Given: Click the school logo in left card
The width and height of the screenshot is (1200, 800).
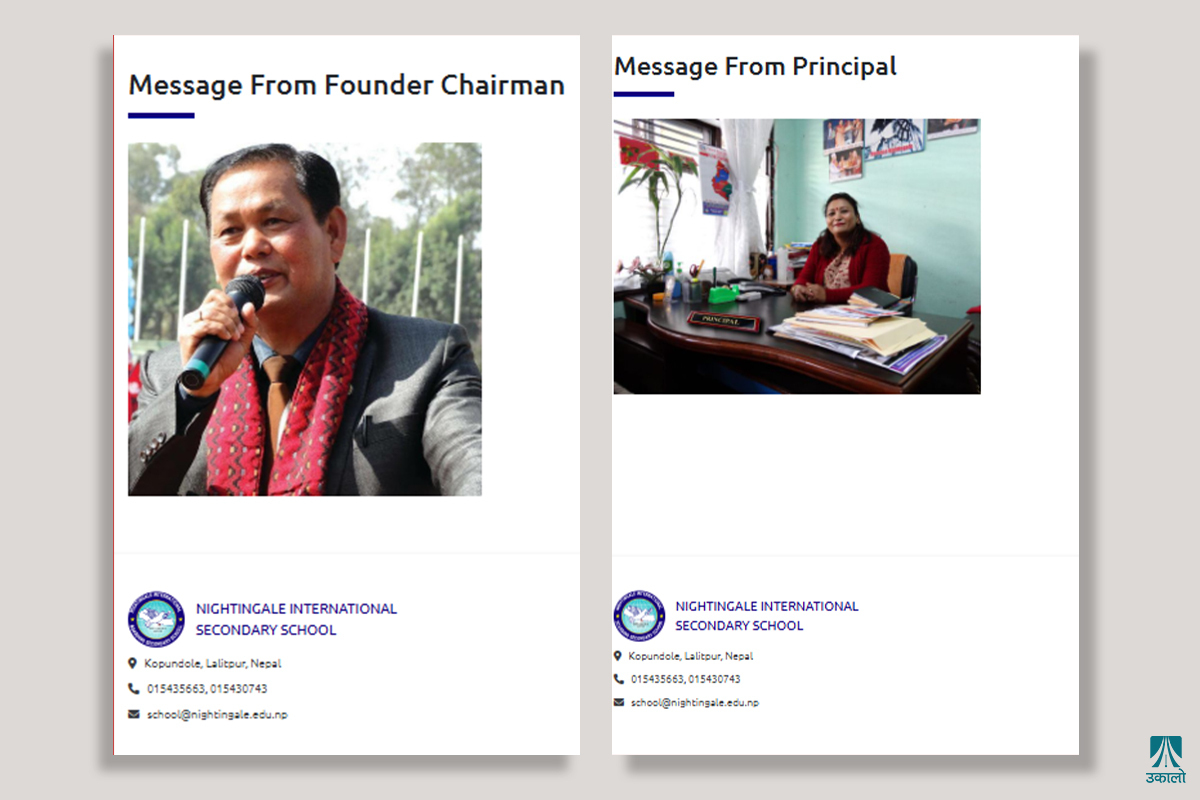Looking at the screenshot, I should (x=156, y=619).
